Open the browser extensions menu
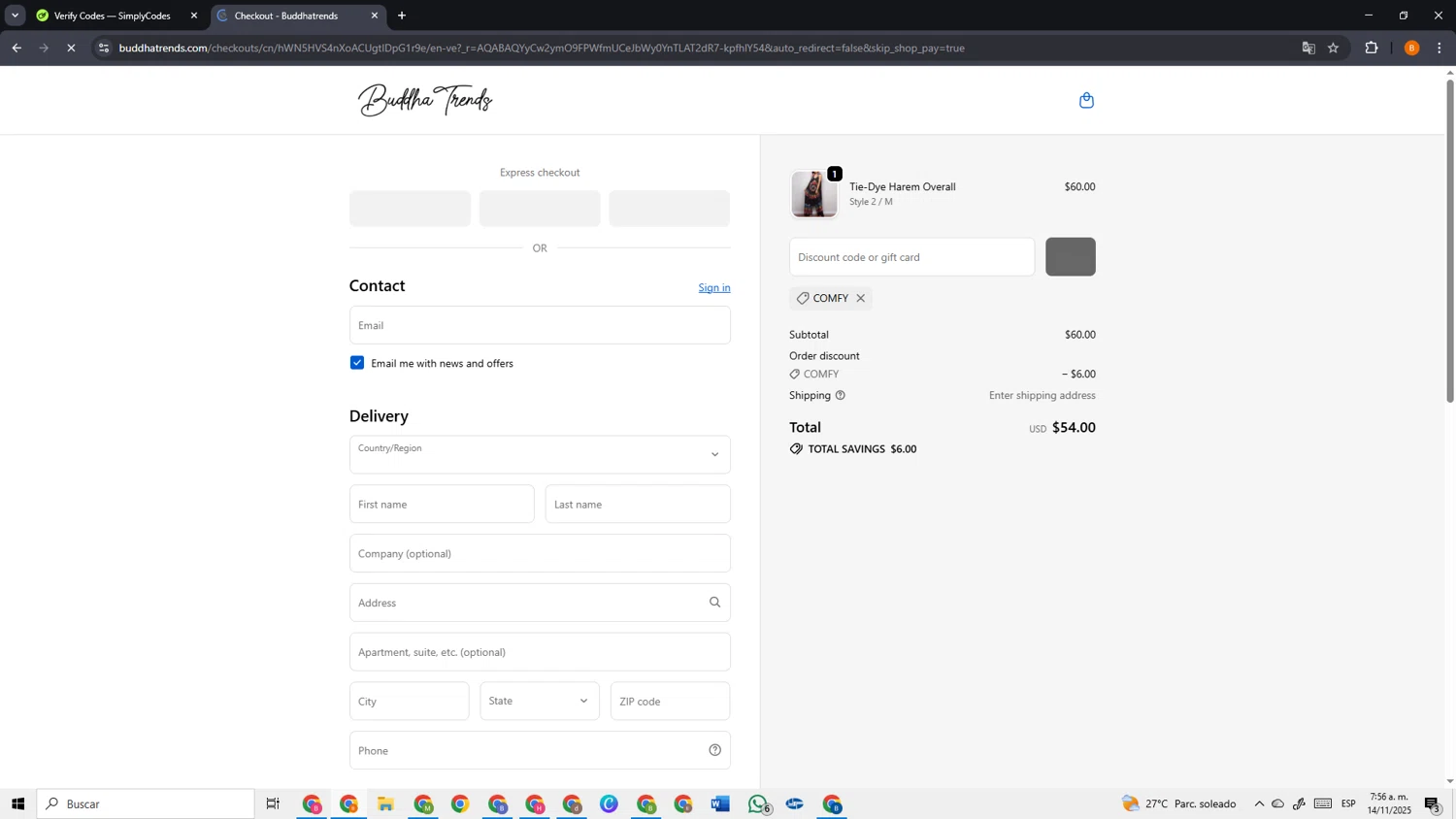The width and height of the screenshot is (1456, 819). 1372,48
